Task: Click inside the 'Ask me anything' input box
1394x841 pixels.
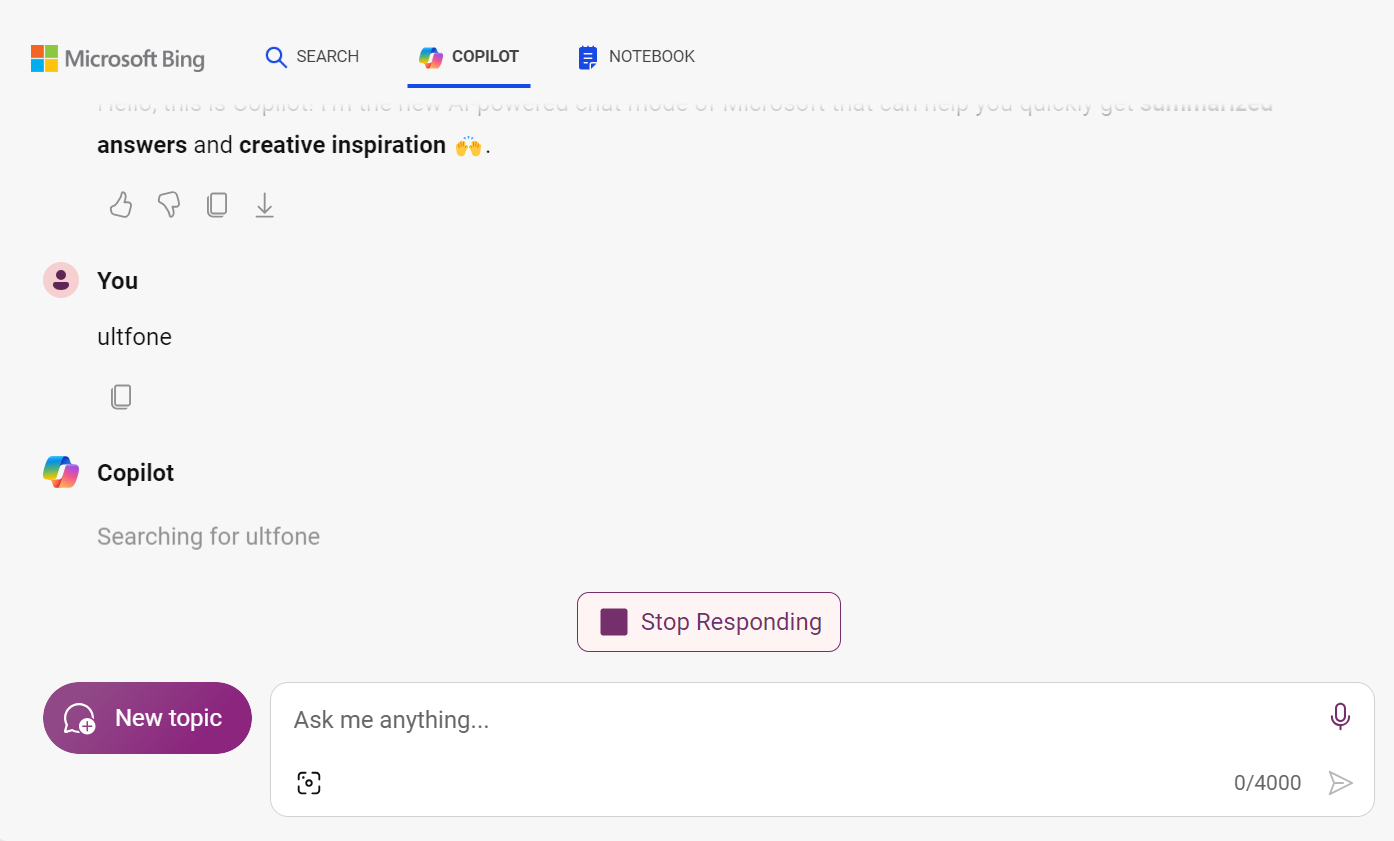Action: tap(700, 719)
